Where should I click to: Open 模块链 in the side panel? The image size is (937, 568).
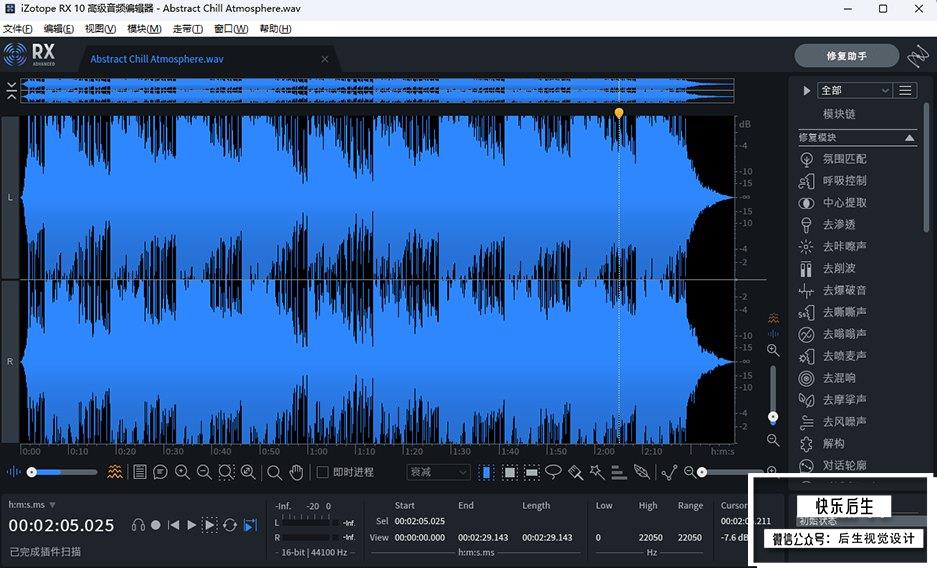click(839, 113)
